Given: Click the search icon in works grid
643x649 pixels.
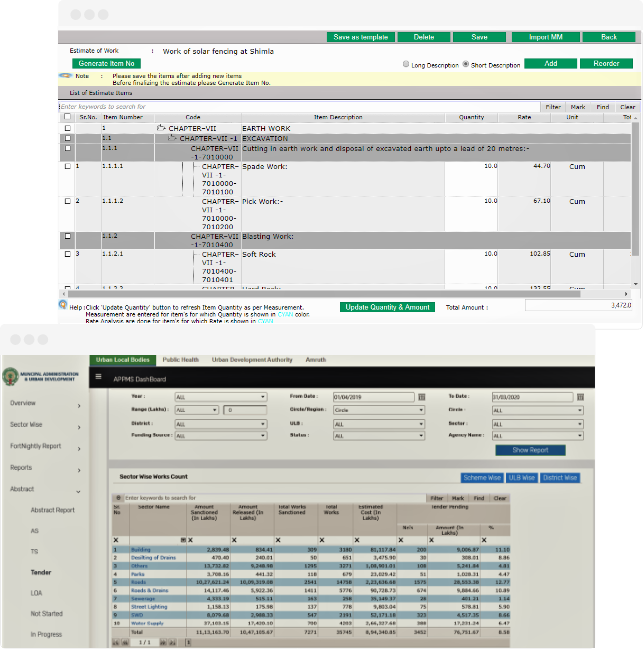Looking at the screenshot, I should [118, 497].
